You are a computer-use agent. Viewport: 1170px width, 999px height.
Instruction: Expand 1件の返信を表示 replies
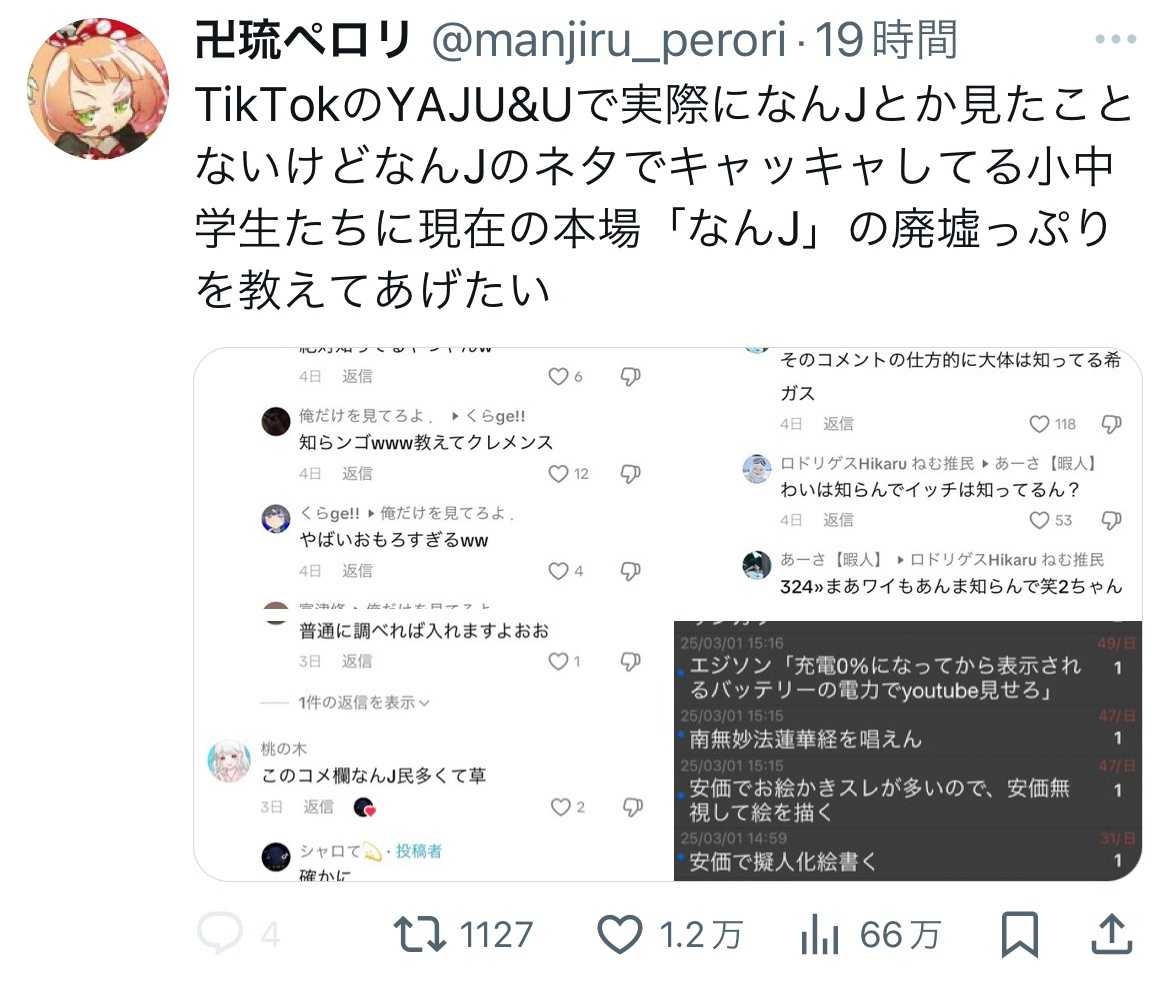click(x=363, y=702)
